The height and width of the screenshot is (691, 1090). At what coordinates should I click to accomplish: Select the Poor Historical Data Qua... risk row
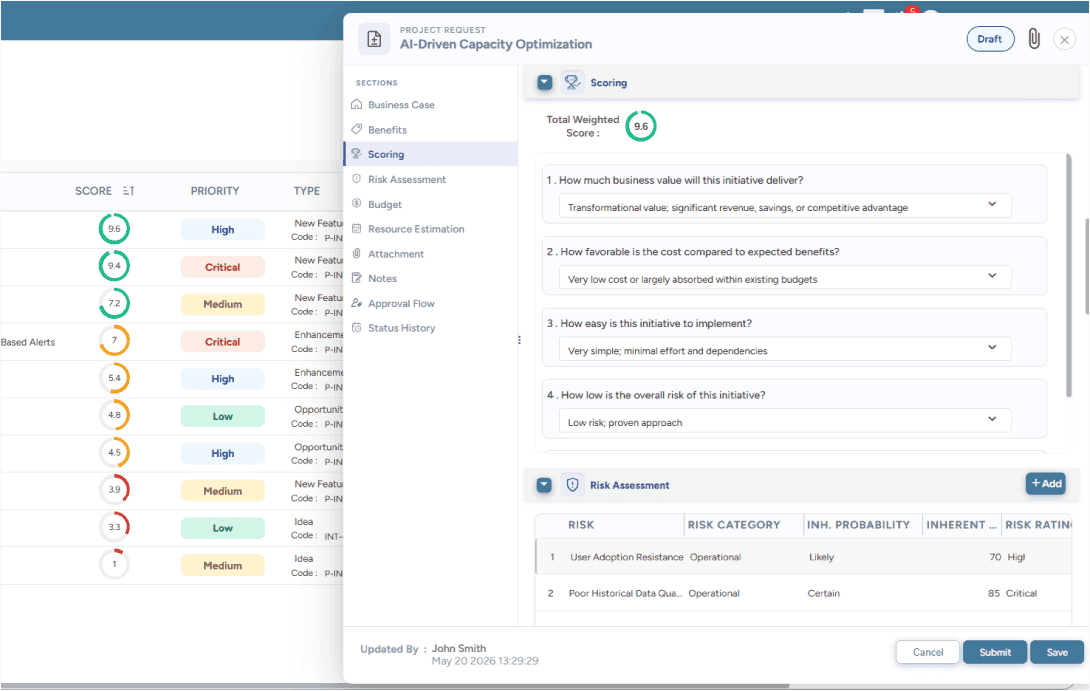coord(804,593)
